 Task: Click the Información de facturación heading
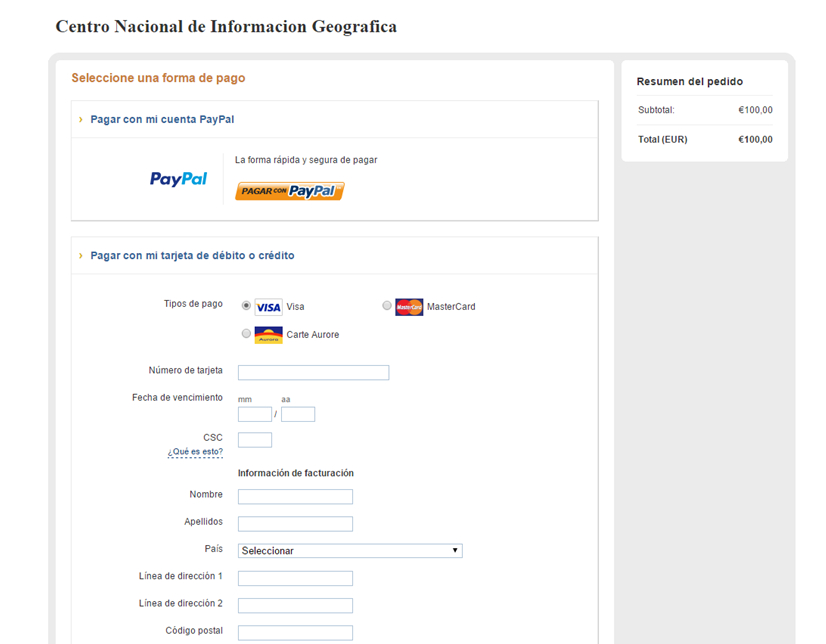[296, 473]
